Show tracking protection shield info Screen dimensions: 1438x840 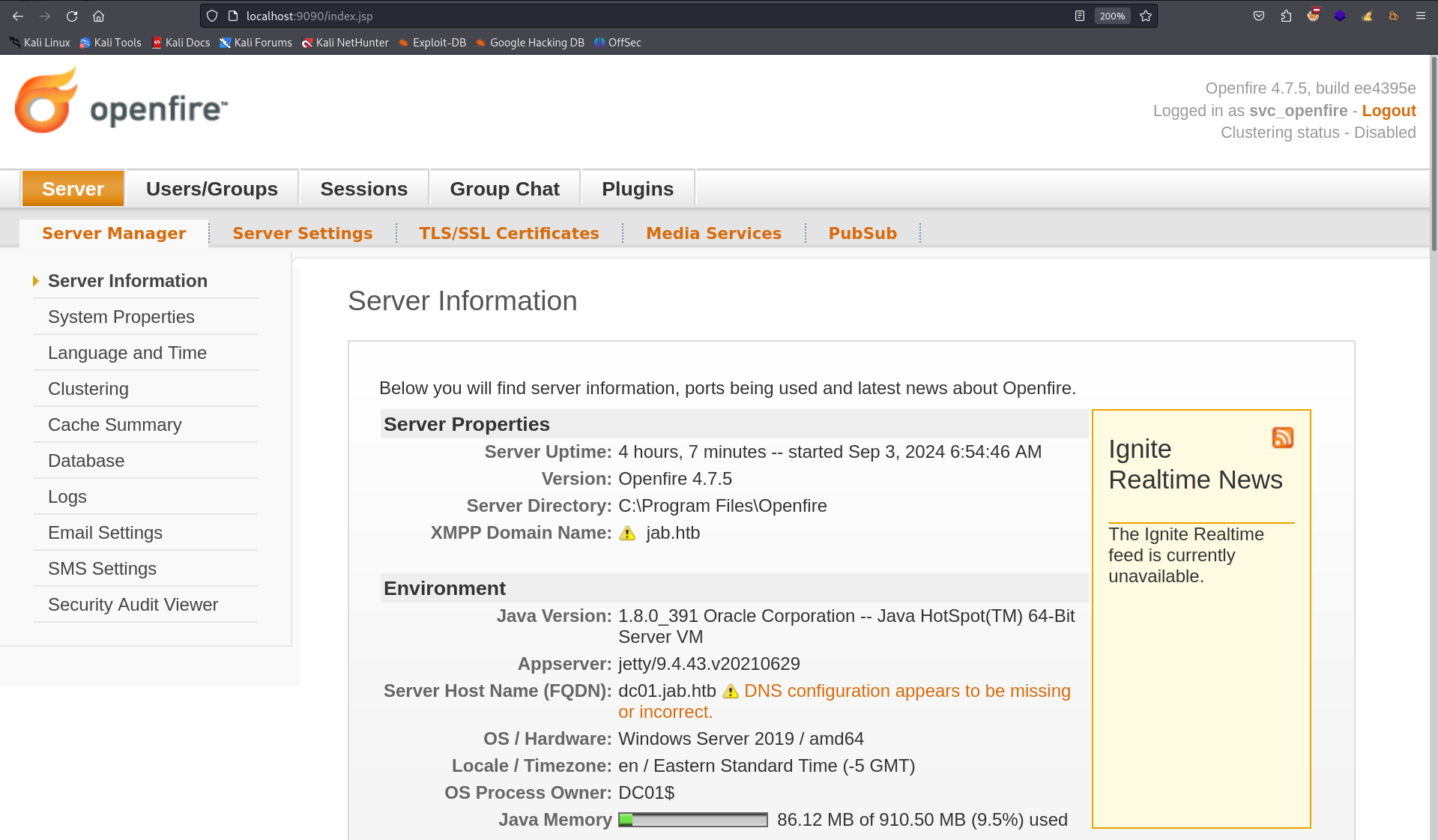click(212, 16)
